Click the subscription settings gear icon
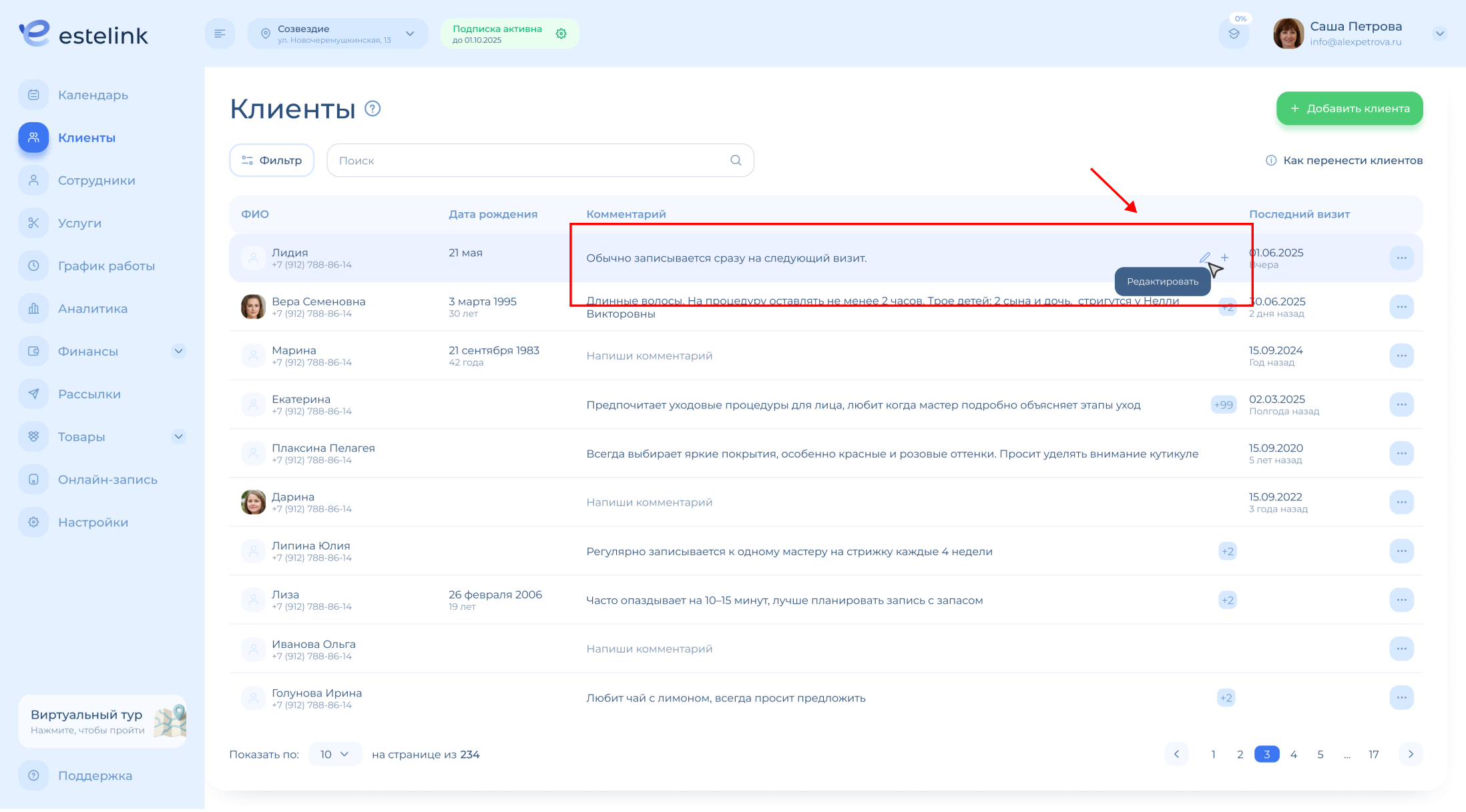Screen dimensions: 1466x812 point(561,34)
